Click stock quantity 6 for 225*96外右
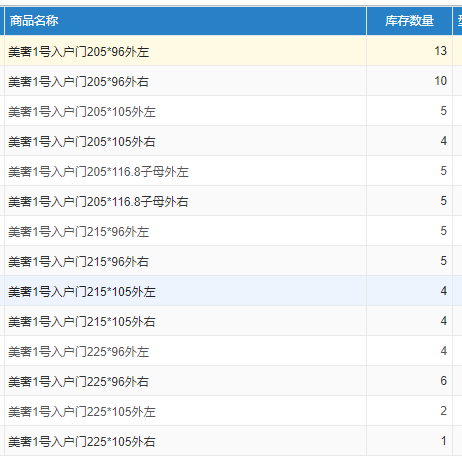462x461 pixels. [443, 381]
